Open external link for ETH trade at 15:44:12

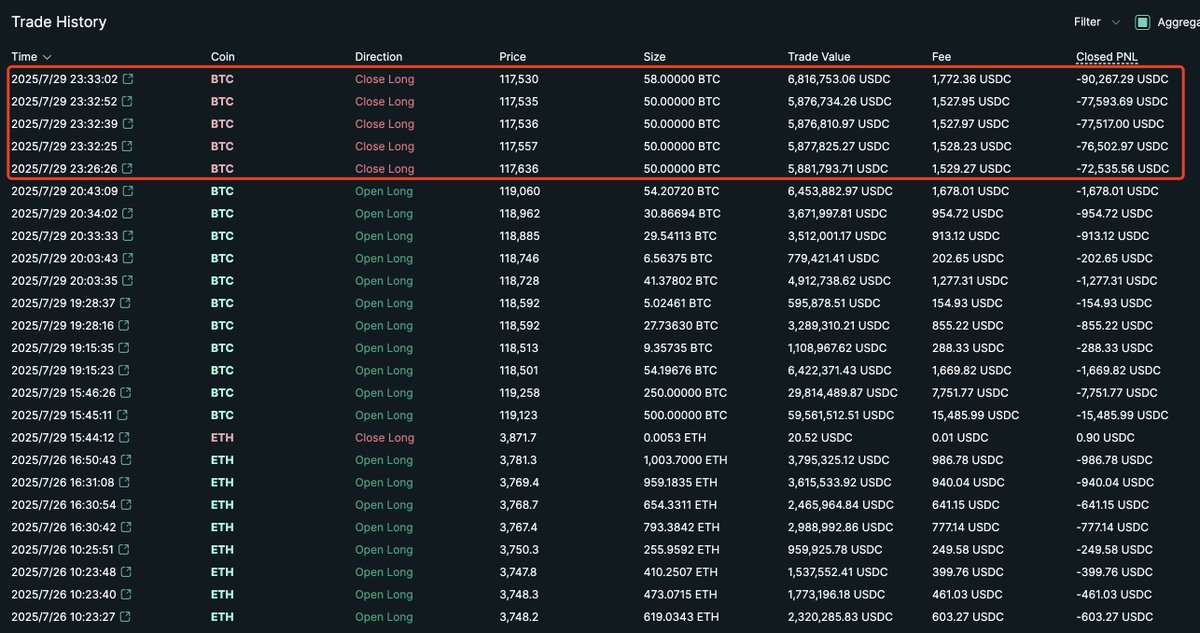(123, 437)
